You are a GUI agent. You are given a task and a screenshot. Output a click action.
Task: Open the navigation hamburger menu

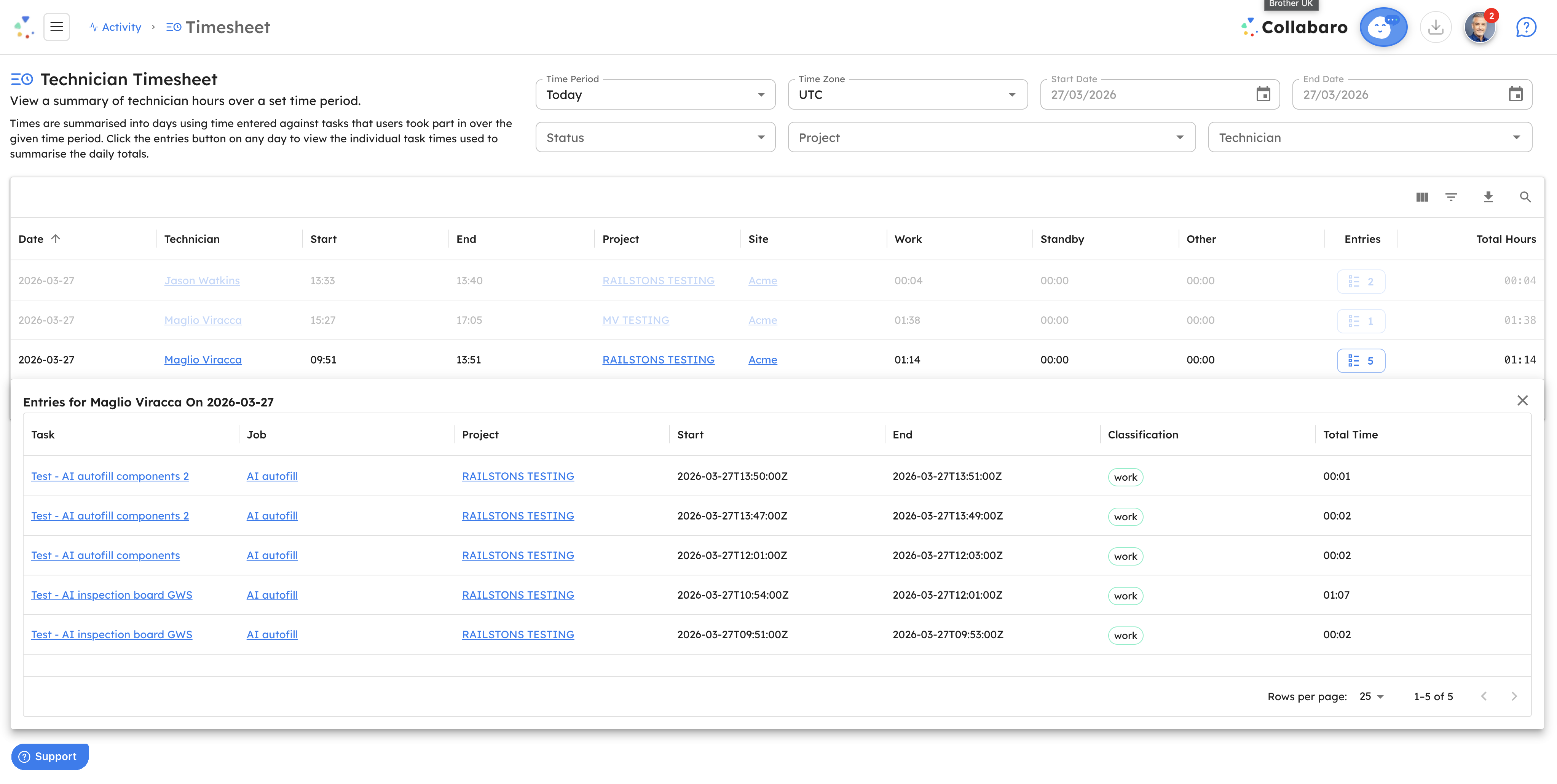click(57, 27)
